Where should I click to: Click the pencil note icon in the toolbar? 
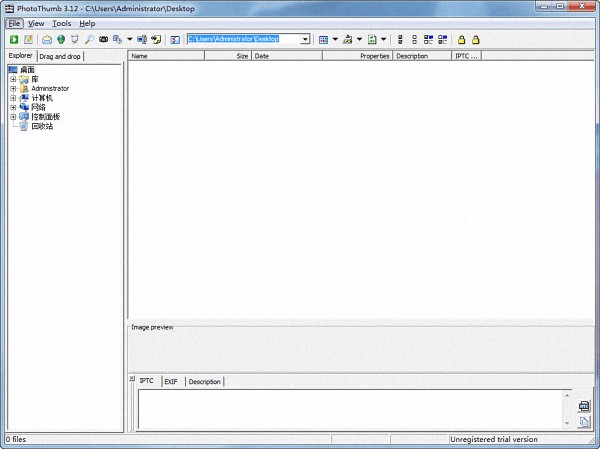coord(28,39)
